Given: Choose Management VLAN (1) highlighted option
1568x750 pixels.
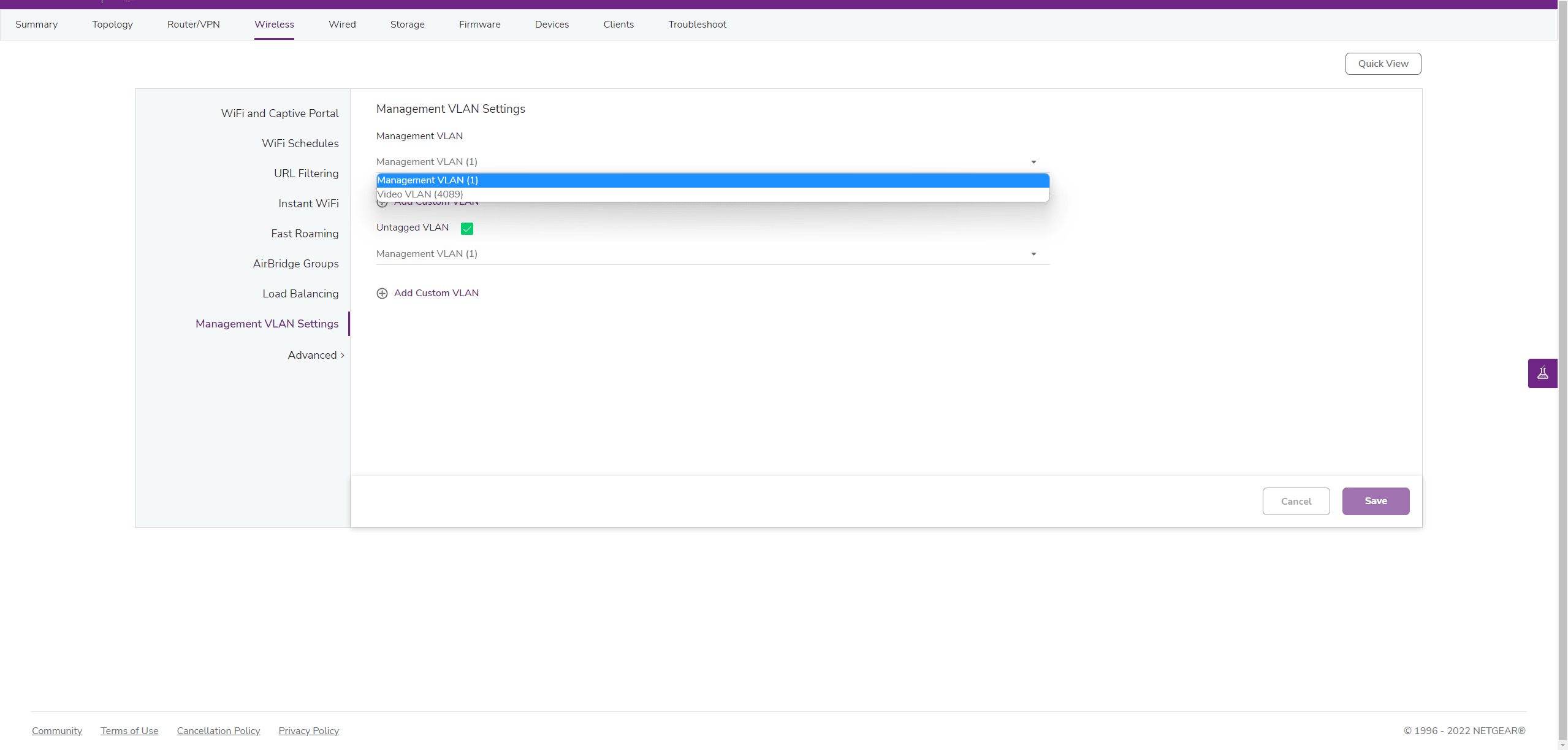Looking at the screenshot, I should (428, 180).
